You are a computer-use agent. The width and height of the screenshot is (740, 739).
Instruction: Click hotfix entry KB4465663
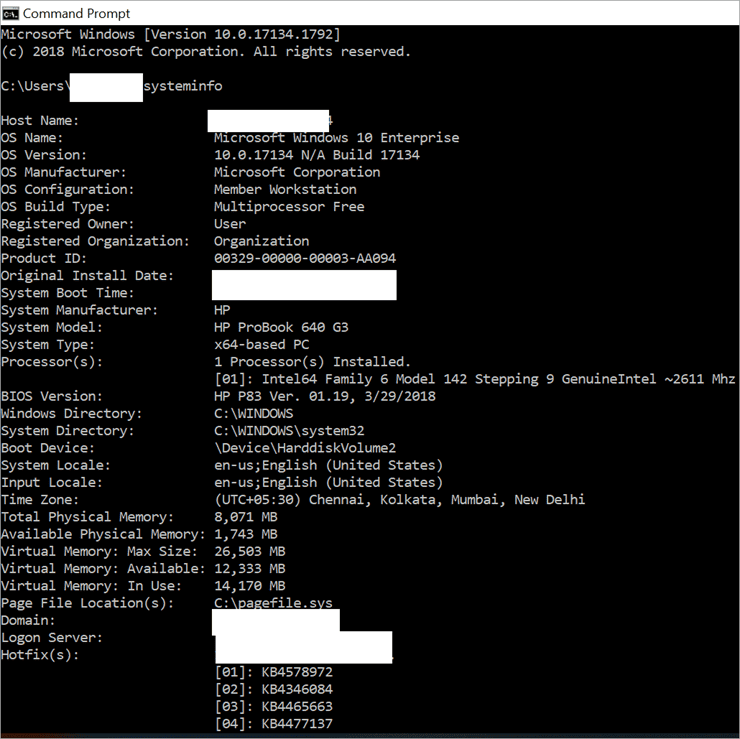point(274,706)
